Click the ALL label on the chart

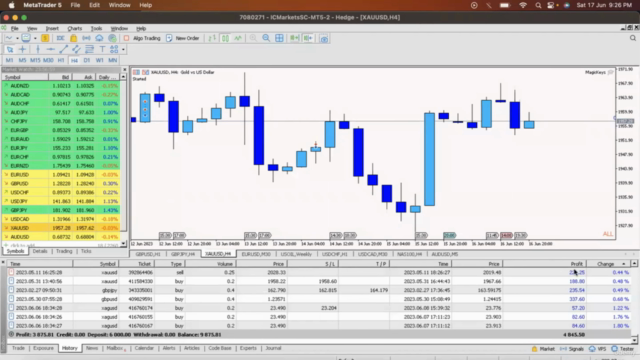tap(608, 234)
